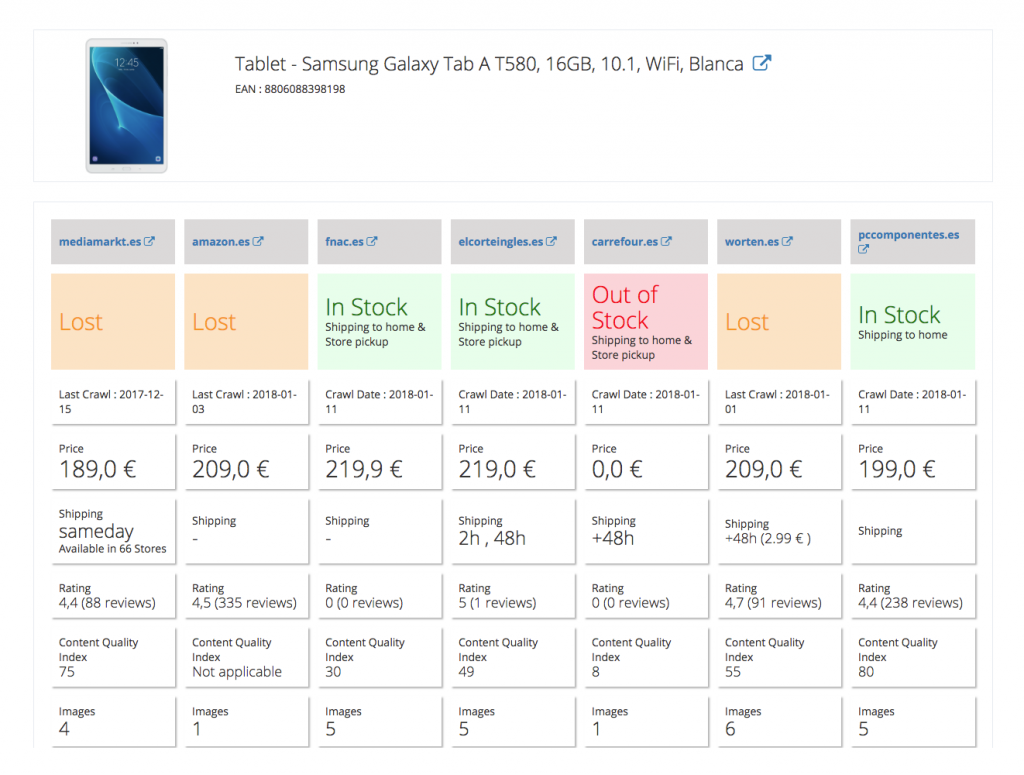The image size is (1024, 775).
Task: Click the 219,9 € price
Action: (364, 469)
